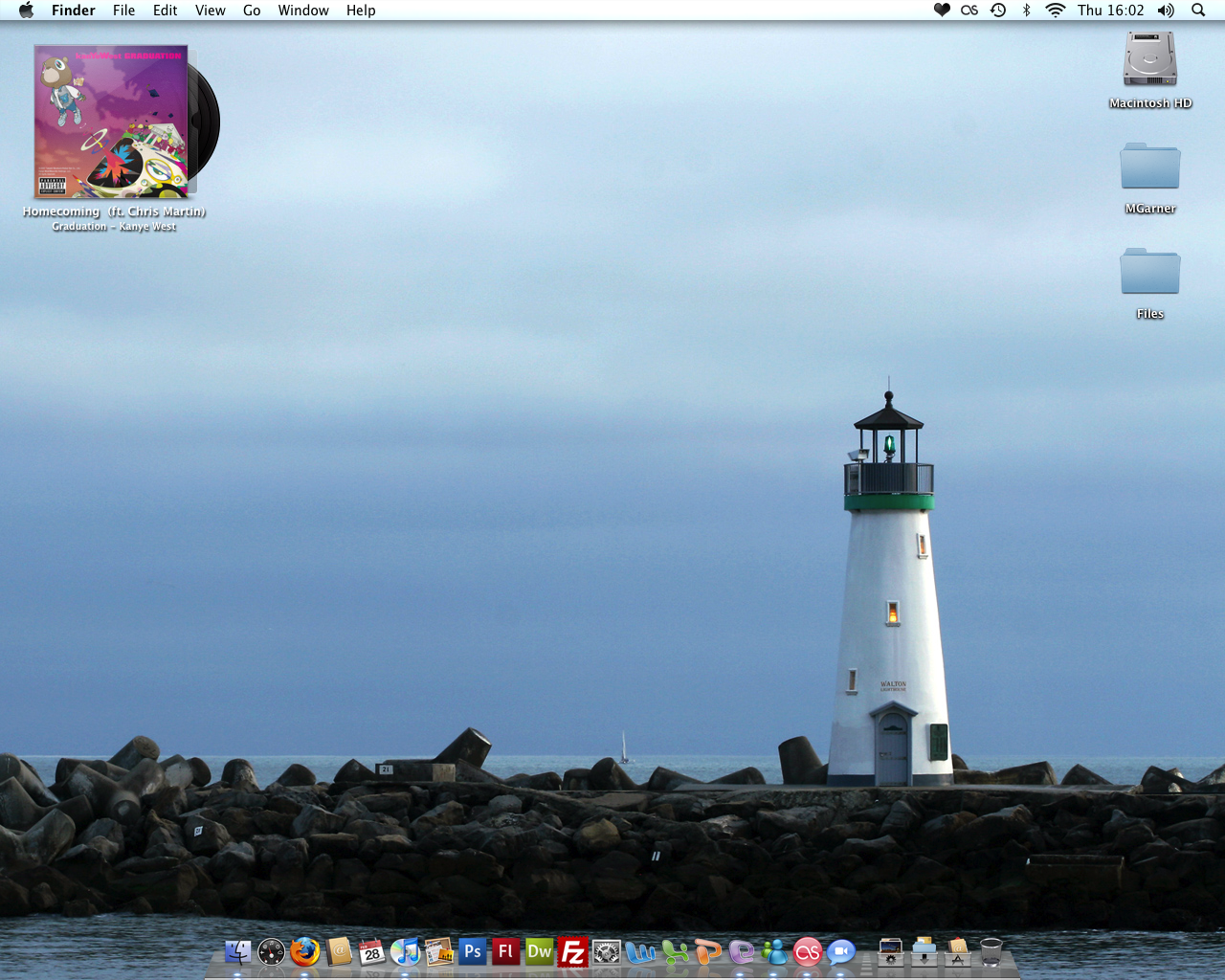Open Last.fm red icon in Dock
The height and width of the screenshot is (980, 1225).
pyautogui.click(x=808, y=952)
